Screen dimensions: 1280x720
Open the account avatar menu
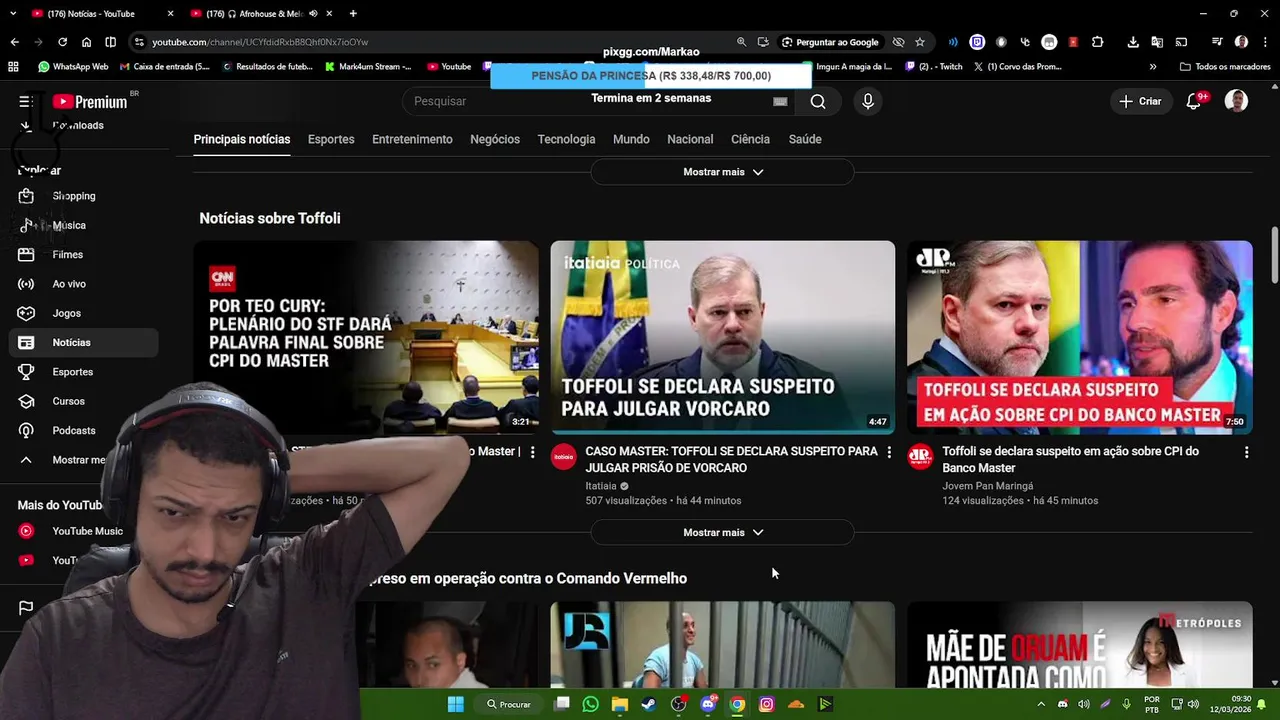(x=1236, y=101)
